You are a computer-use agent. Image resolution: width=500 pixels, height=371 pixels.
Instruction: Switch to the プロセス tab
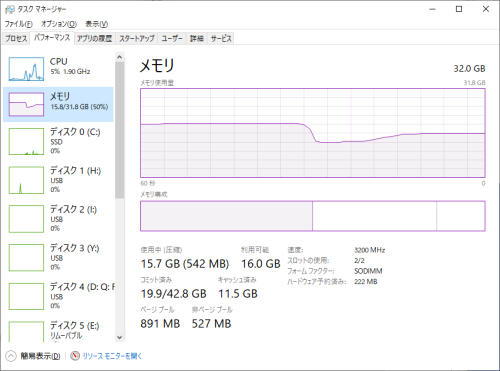pos(16,38)
